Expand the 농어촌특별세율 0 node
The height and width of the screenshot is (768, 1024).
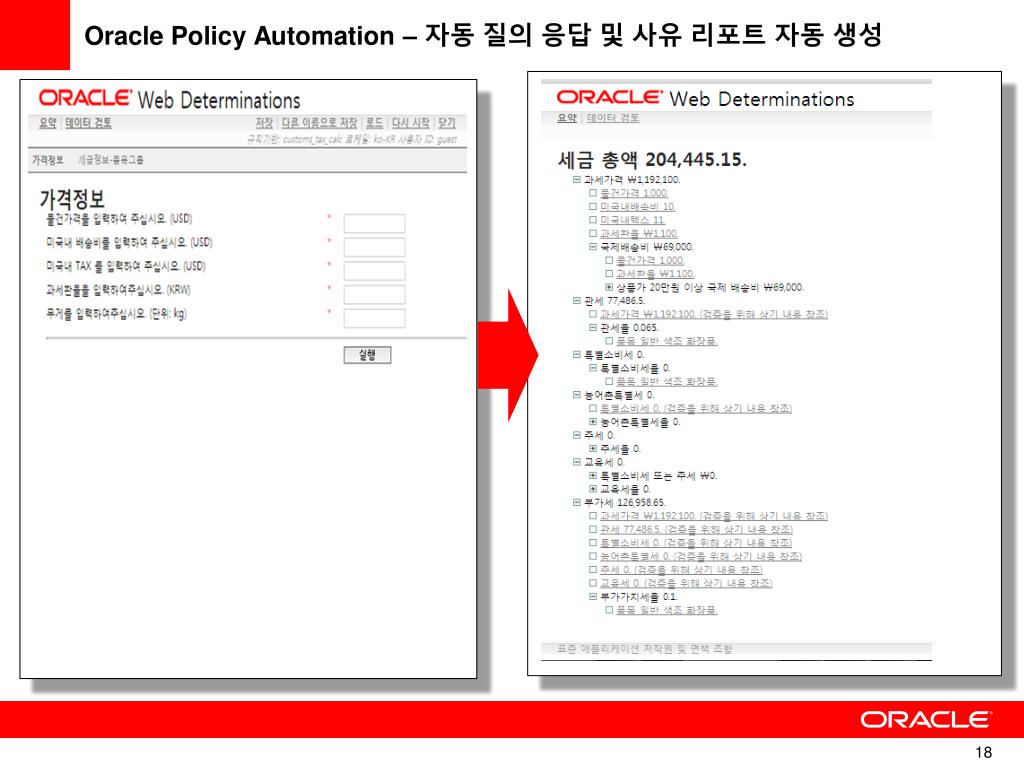pyautogui.click(x=593, y=422)
